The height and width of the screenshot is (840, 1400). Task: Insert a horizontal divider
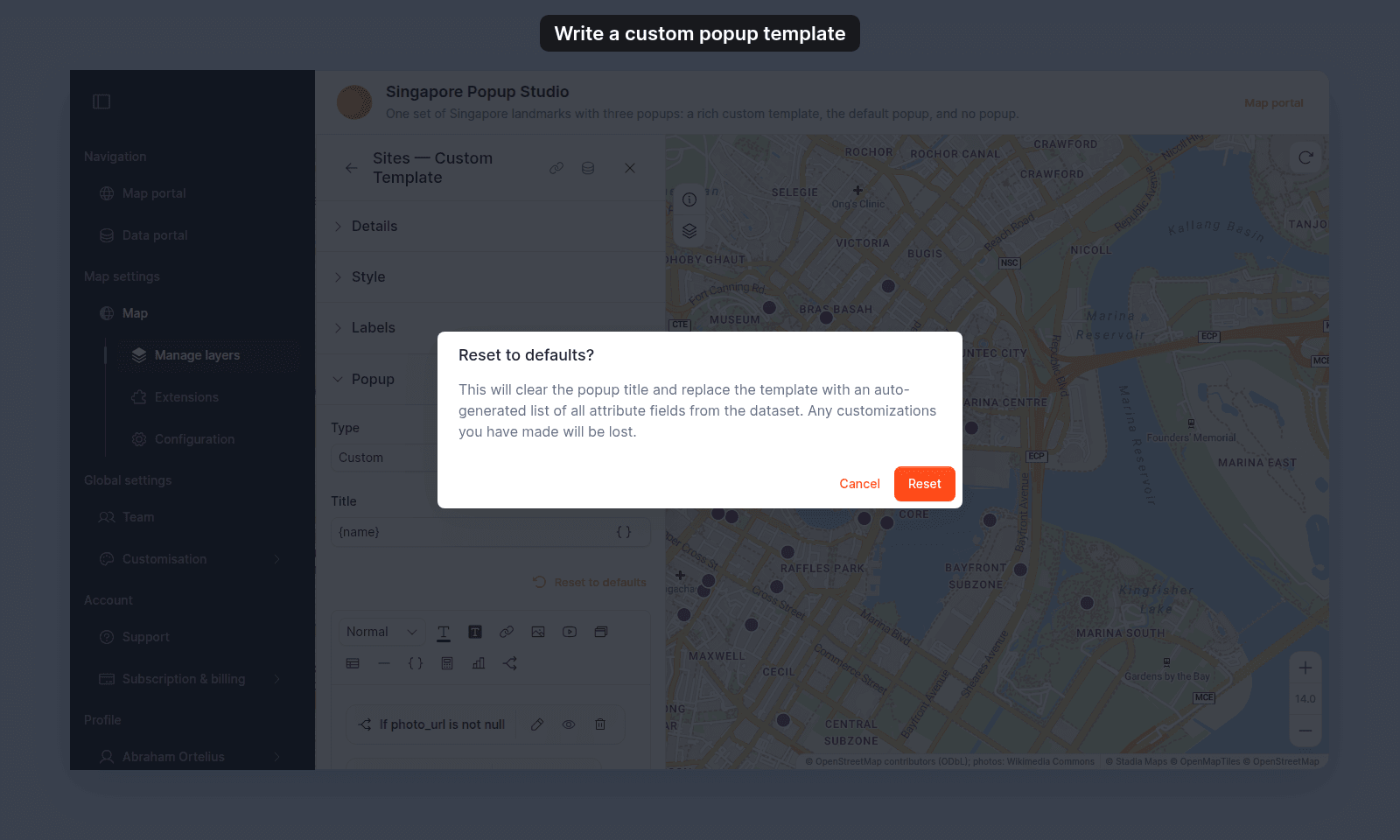tap(384, 663)
